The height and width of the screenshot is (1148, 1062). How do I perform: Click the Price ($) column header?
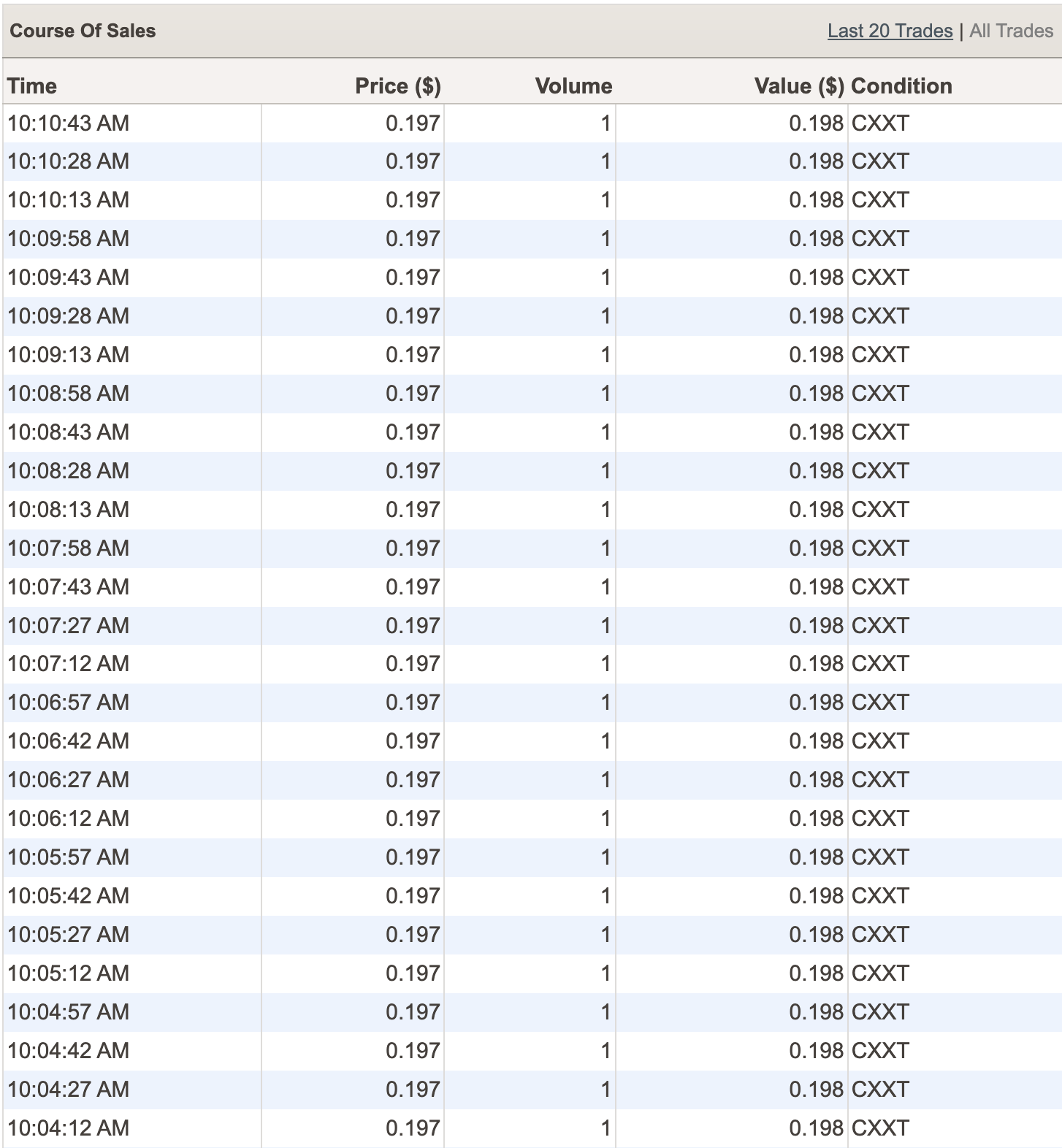pyautogui.click(x=397, y=85)
